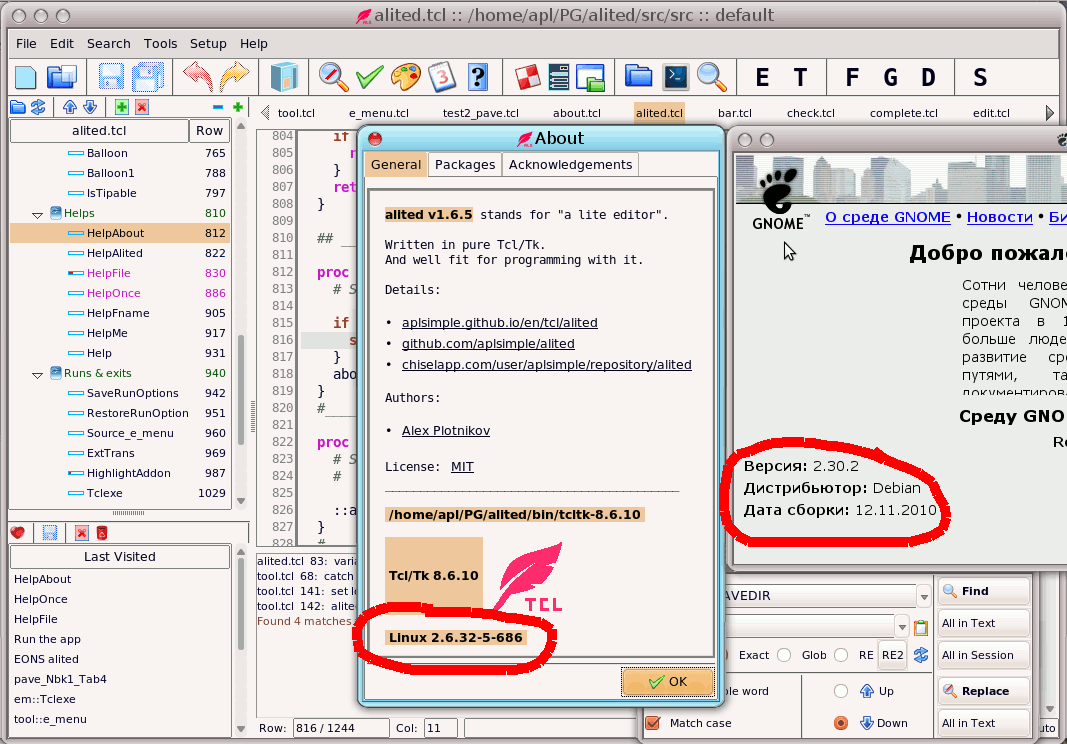Add a unit with the green plus box
1067x744 pixels.
point(122,107)
